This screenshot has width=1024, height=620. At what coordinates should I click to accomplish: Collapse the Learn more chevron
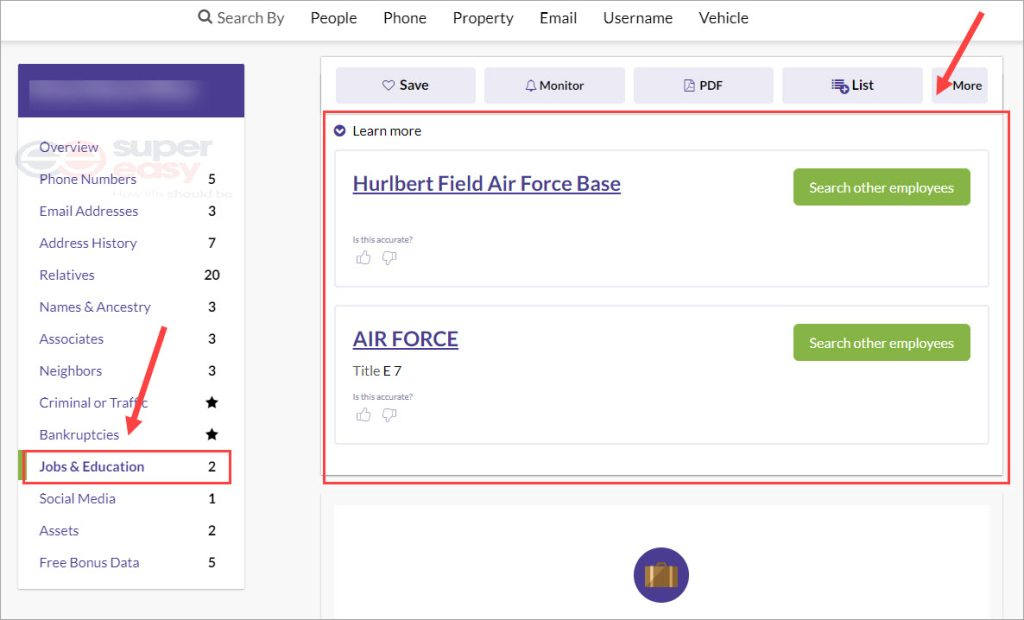340,131
